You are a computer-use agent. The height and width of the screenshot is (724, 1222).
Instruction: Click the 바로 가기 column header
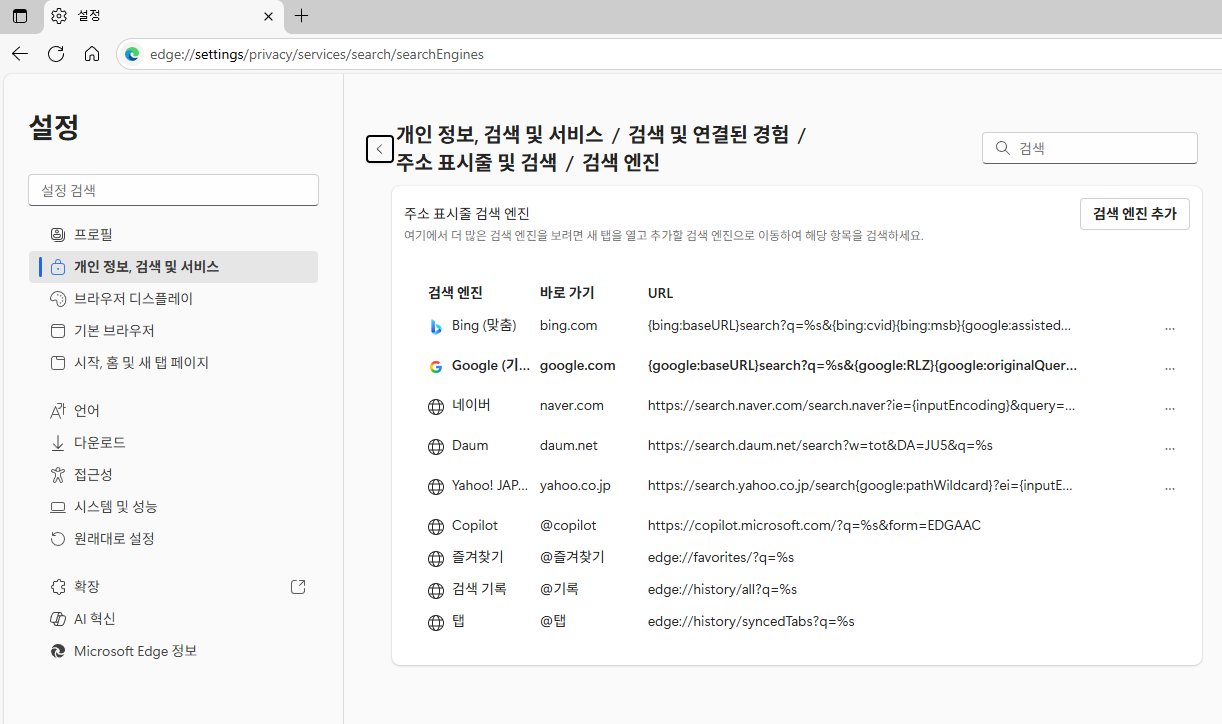[x=567, y=293]
